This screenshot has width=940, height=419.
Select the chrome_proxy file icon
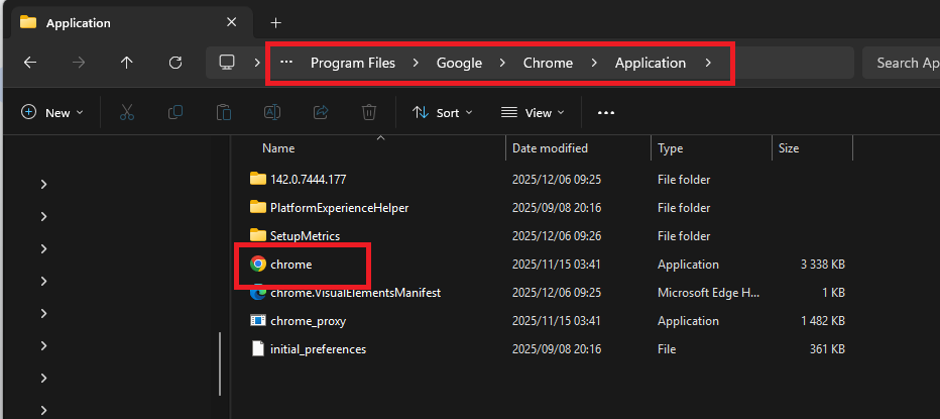coord(258,321)
